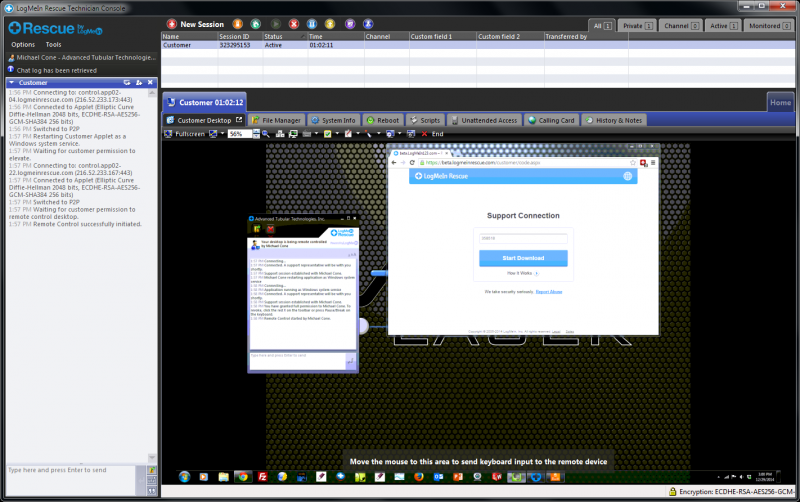Click the zoom percentage field showing 56%

pyautogui.click(x=240, y=134)
